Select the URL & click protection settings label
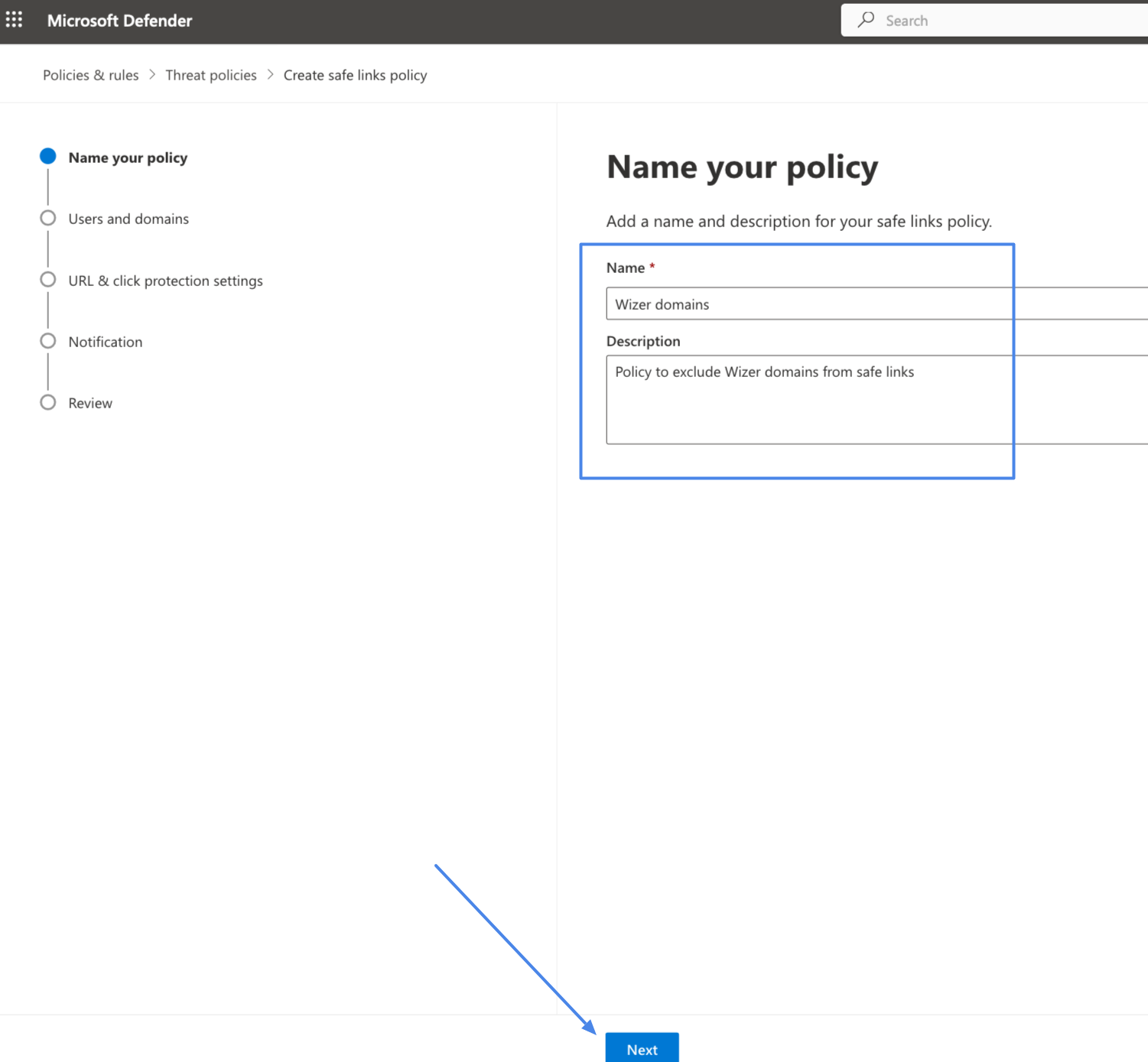Screen dimensions: 1148x1062 coord(165,281)
